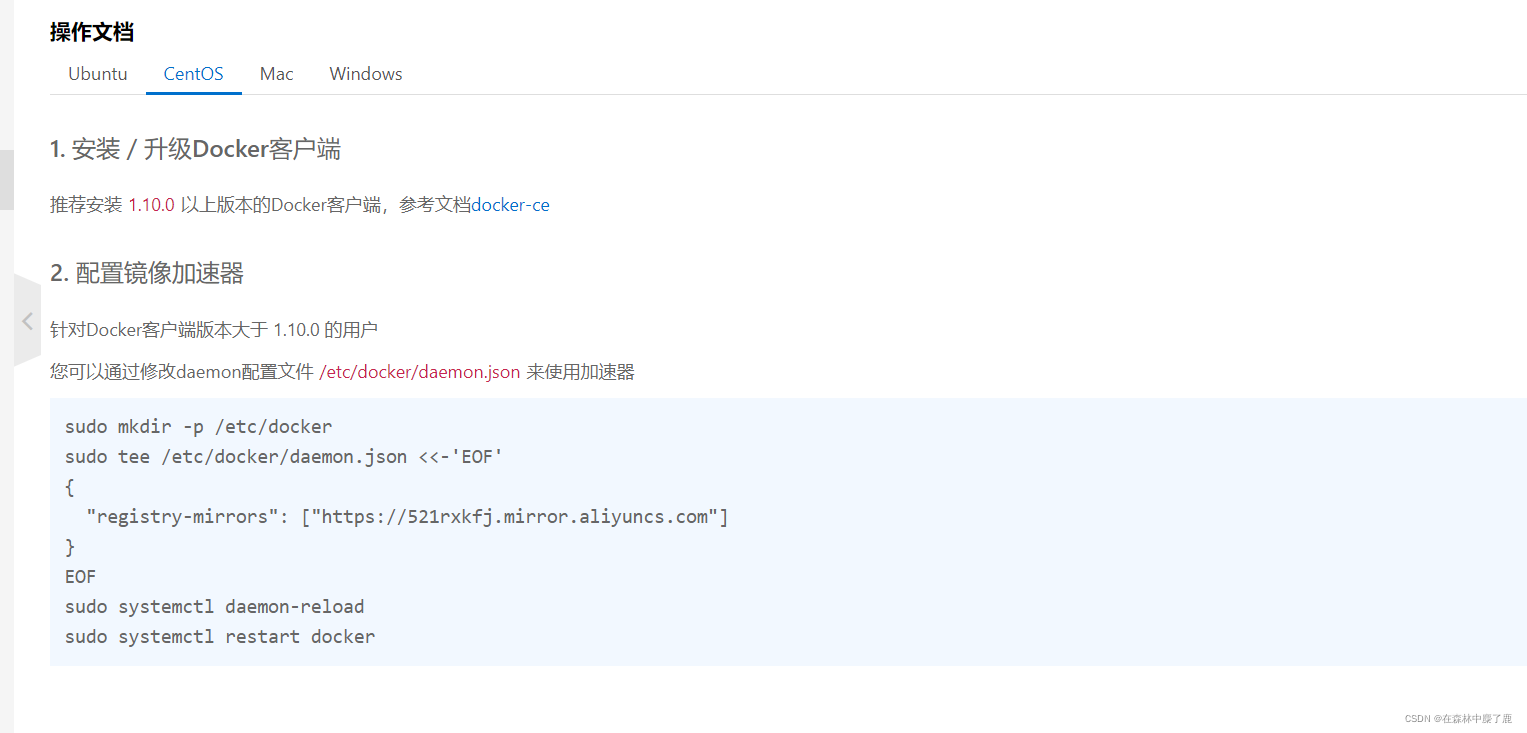This screenshot has width=1527, height=733.
Task: Click the text 您可以通过修改daemon配置文件
Action: [x=182, y=372]
